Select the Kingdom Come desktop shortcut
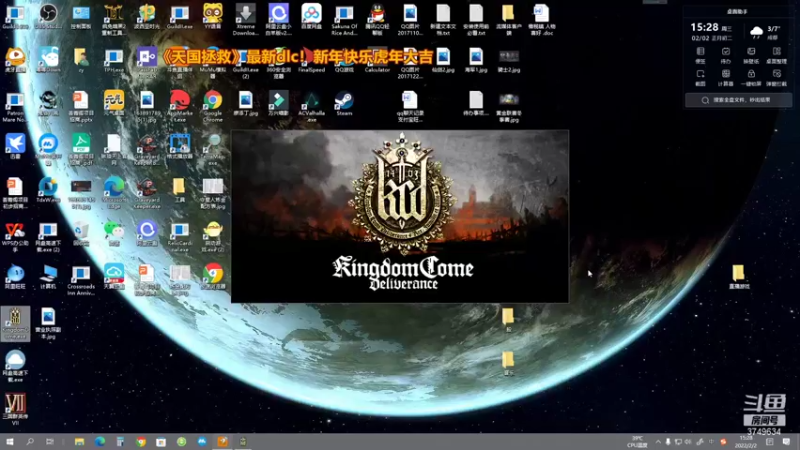The width and height of the screenshot is (800, 450). 15,324
